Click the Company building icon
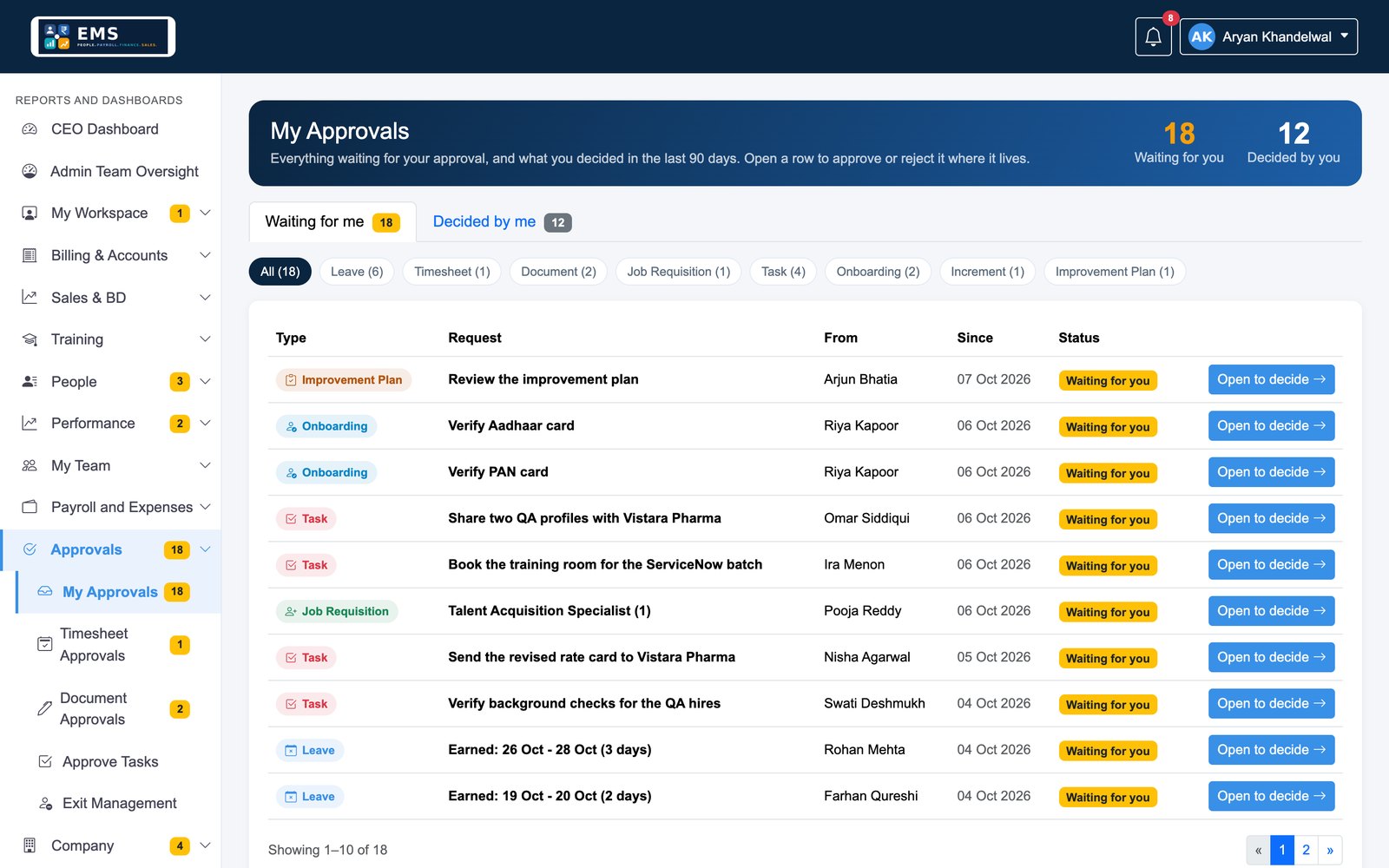1389x868 pixels. point(30,845)
